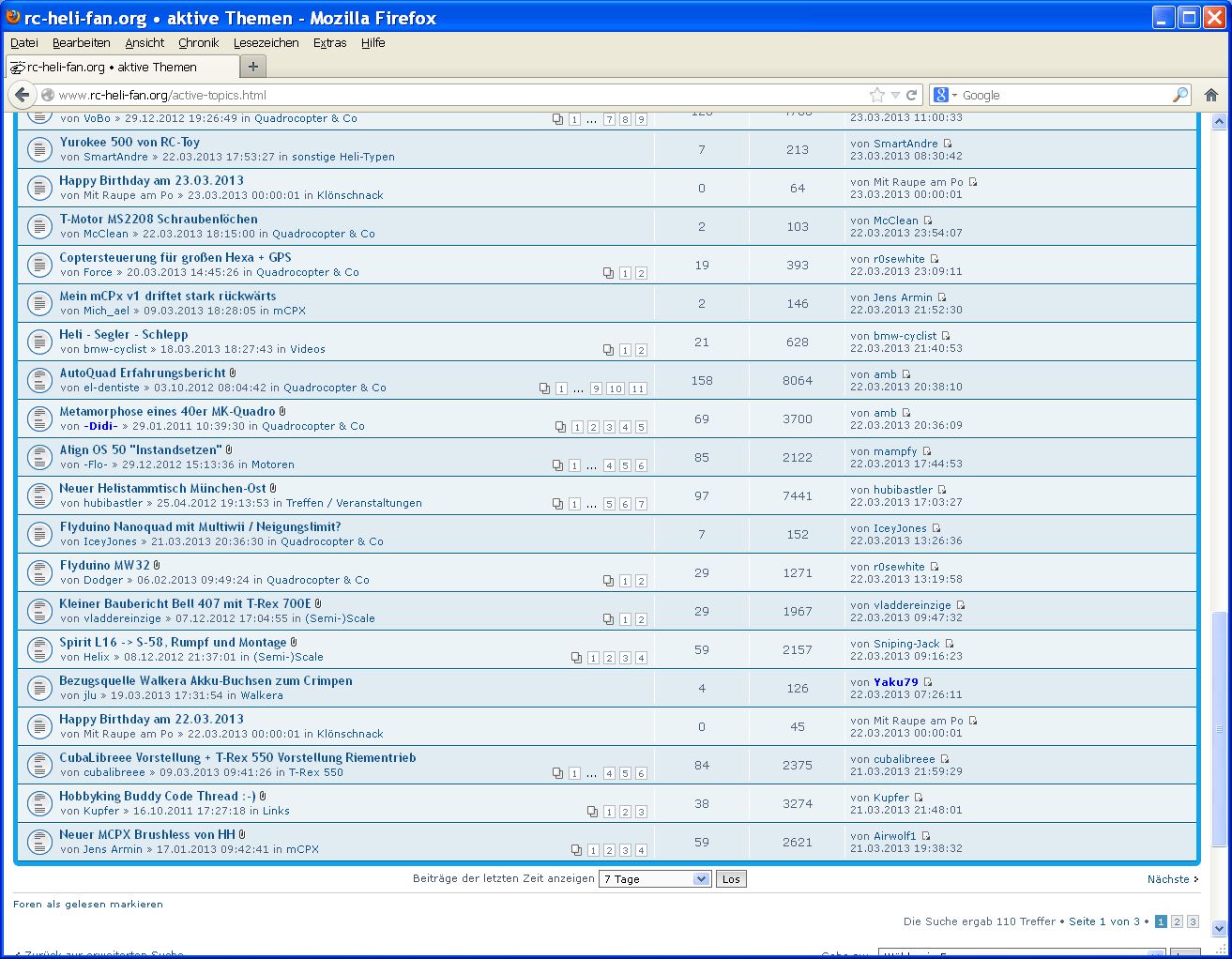The height and width of the screenshot is (959, 1232).
Task: Open the Chronik menu
Action: (198, 42)
